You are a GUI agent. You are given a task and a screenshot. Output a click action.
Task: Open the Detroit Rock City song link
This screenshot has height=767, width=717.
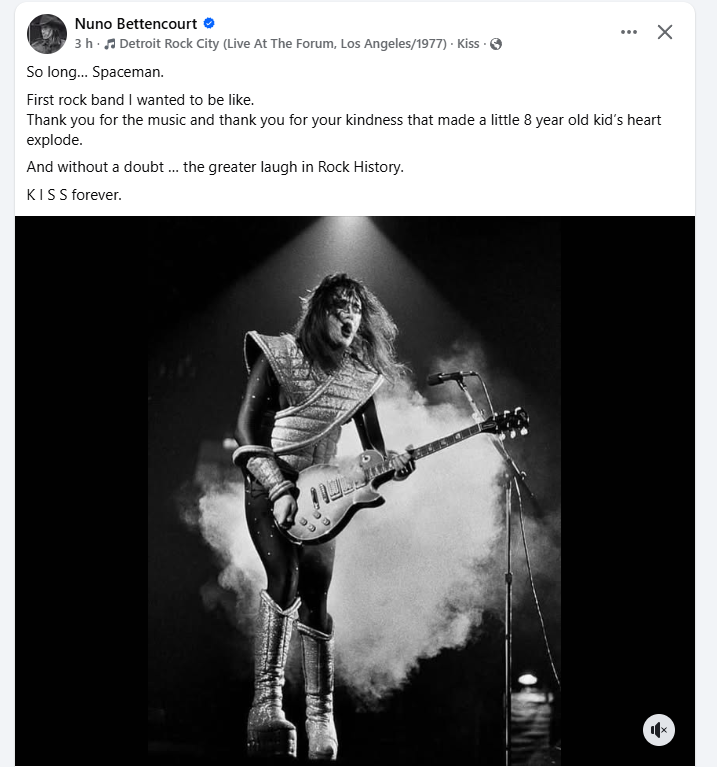(x=284, y=44)
